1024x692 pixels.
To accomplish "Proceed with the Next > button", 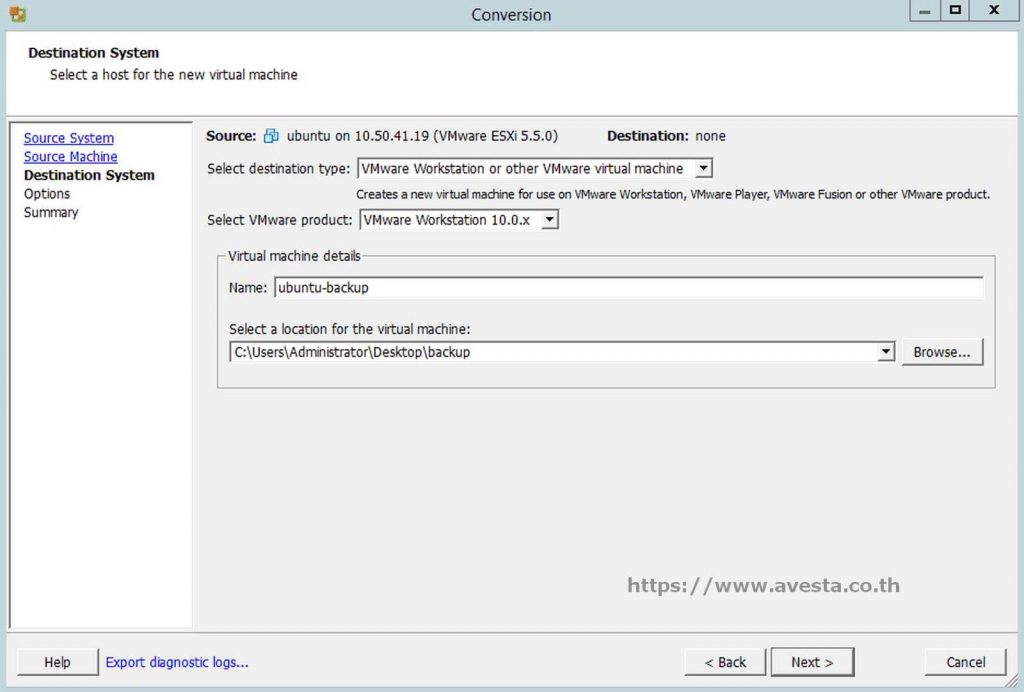I will pyautogui.click(x=812, y=662).
